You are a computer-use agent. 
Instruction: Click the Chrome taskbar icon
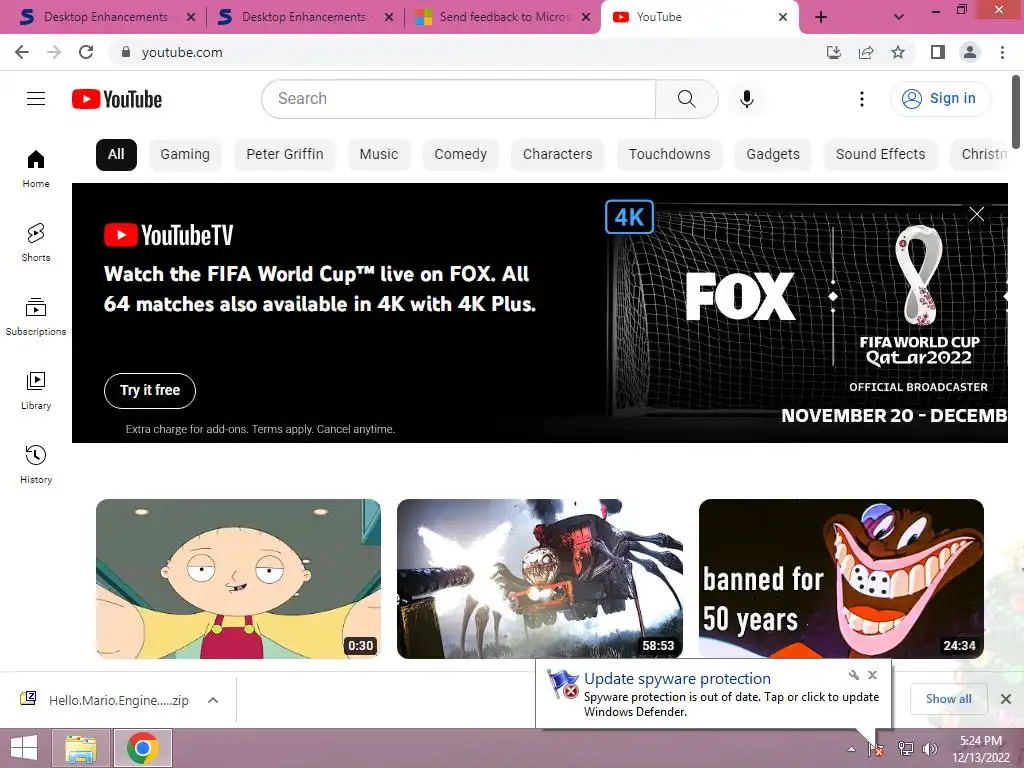click(143, 748)
